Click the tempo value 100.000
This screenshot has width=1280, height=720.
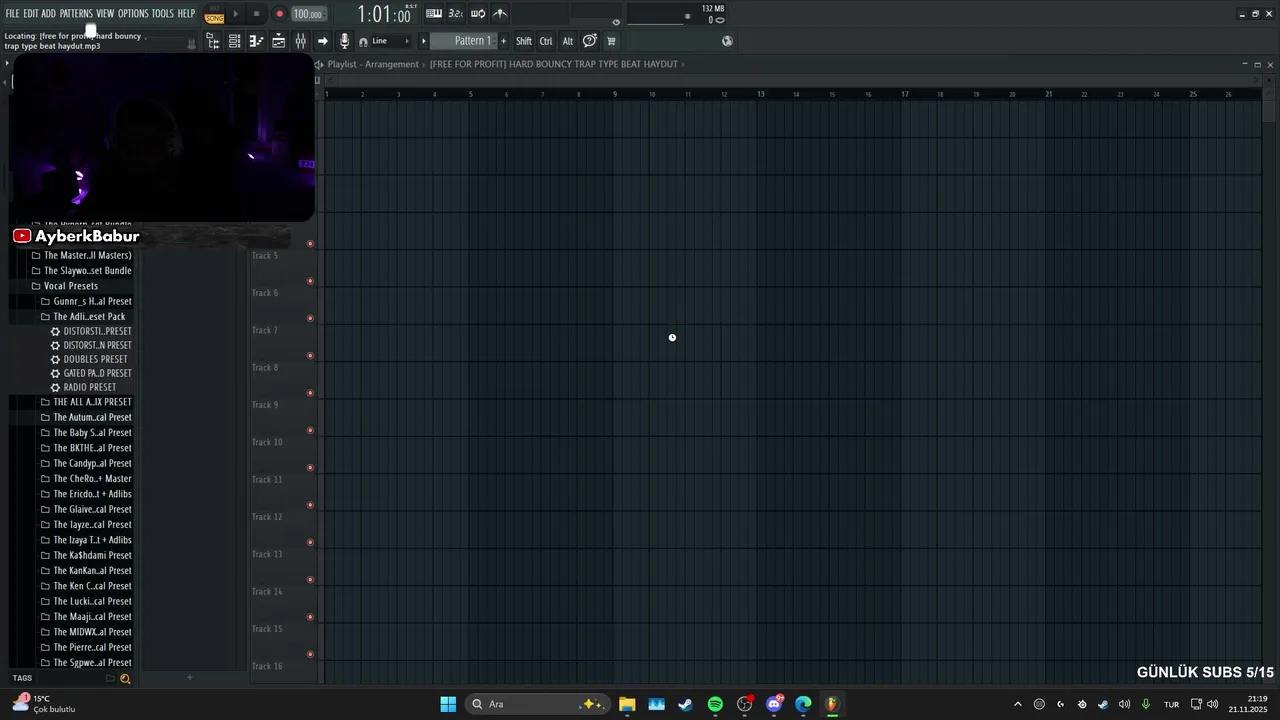[307, 14]
